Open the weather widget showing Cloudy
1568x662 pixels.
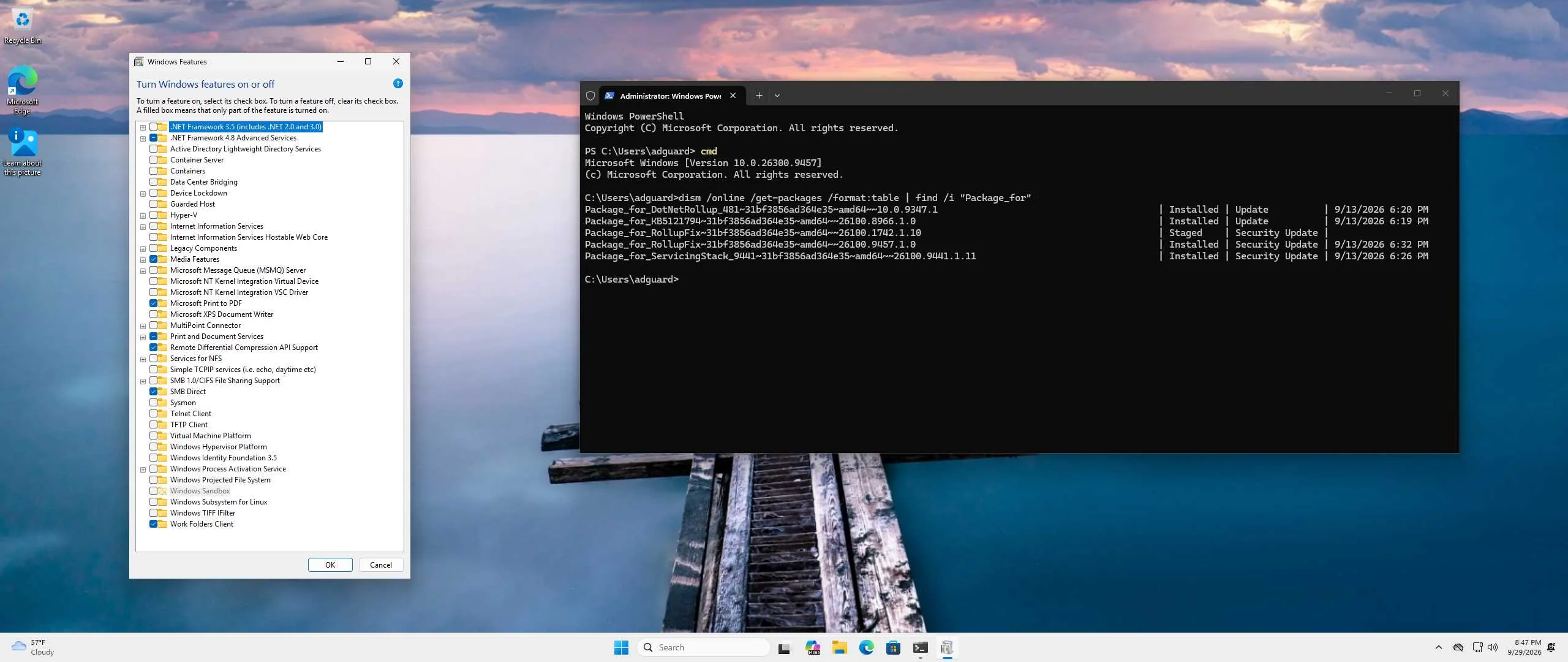point(33,647)
